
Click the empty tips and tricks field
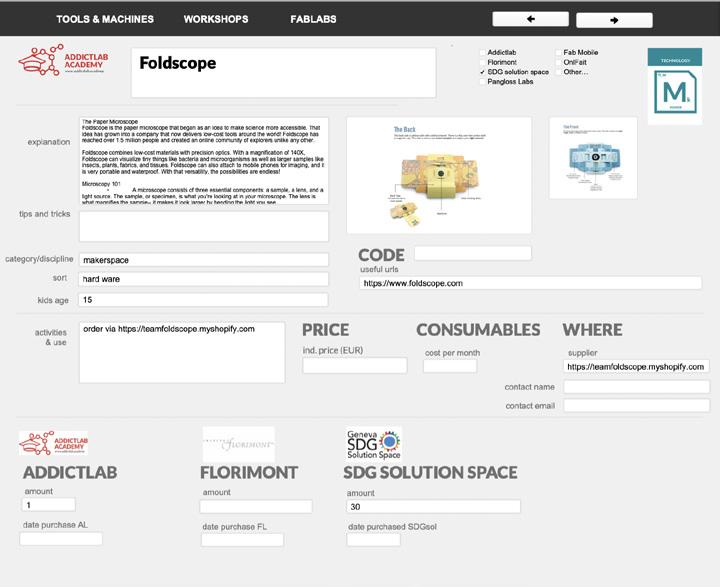click(x=204, y=226)
